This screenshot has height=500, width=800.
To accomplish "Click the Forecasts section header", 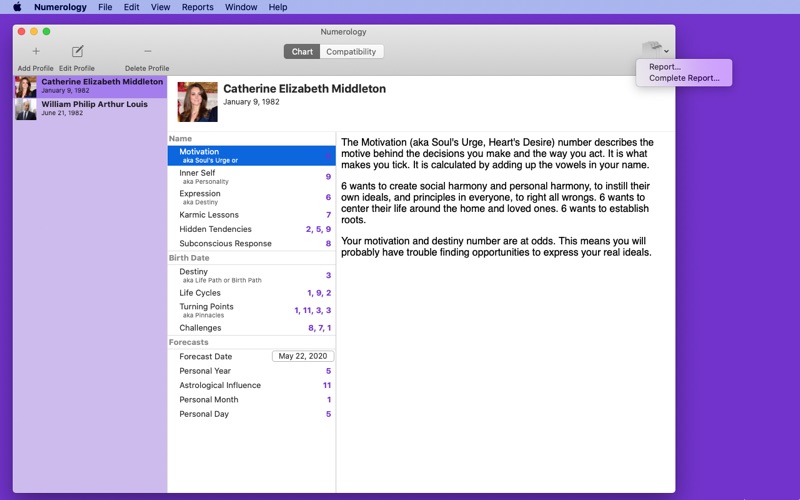I will [x=189, y=342].
